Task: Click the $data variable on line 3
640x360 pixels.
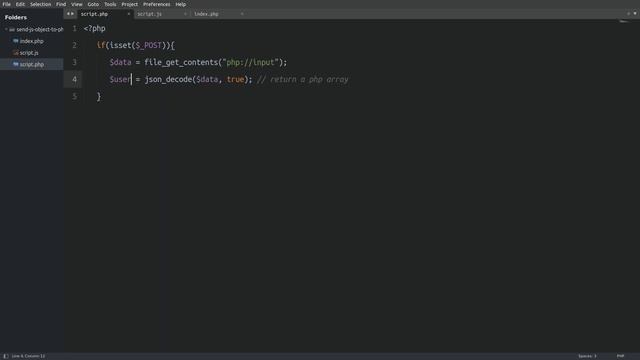Action: pos(120,62)
